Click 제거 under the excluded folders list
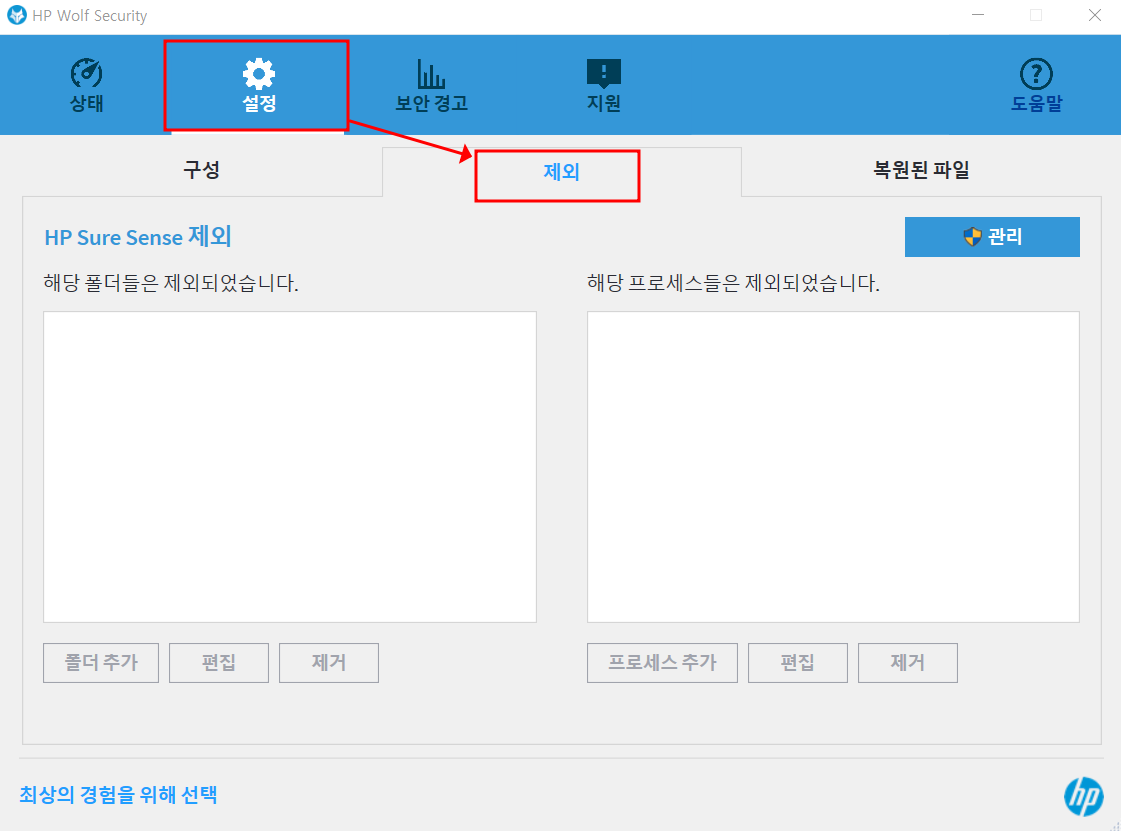1121x831 pixels. [x=329, y=662]
